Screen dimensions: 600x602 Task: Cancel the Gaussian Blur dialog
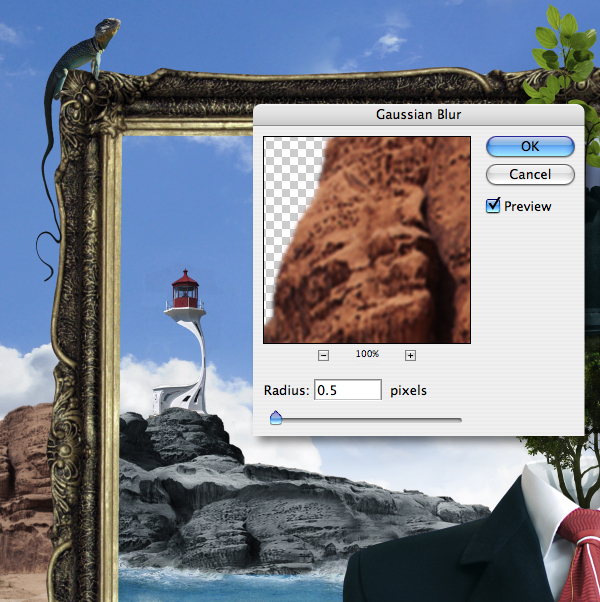point(530,175)
